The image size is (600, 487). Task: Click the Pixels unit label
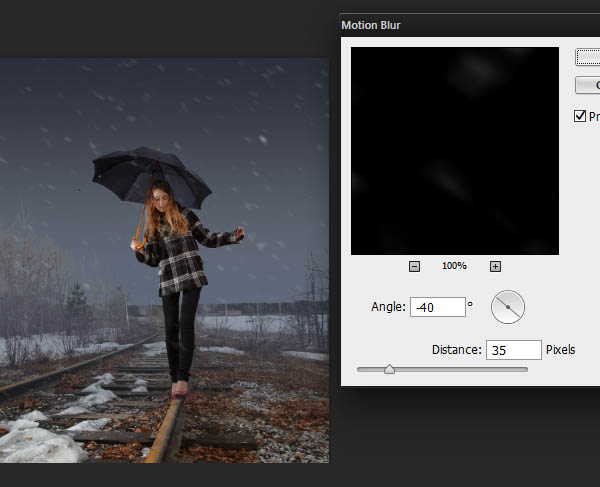point(560,351)
